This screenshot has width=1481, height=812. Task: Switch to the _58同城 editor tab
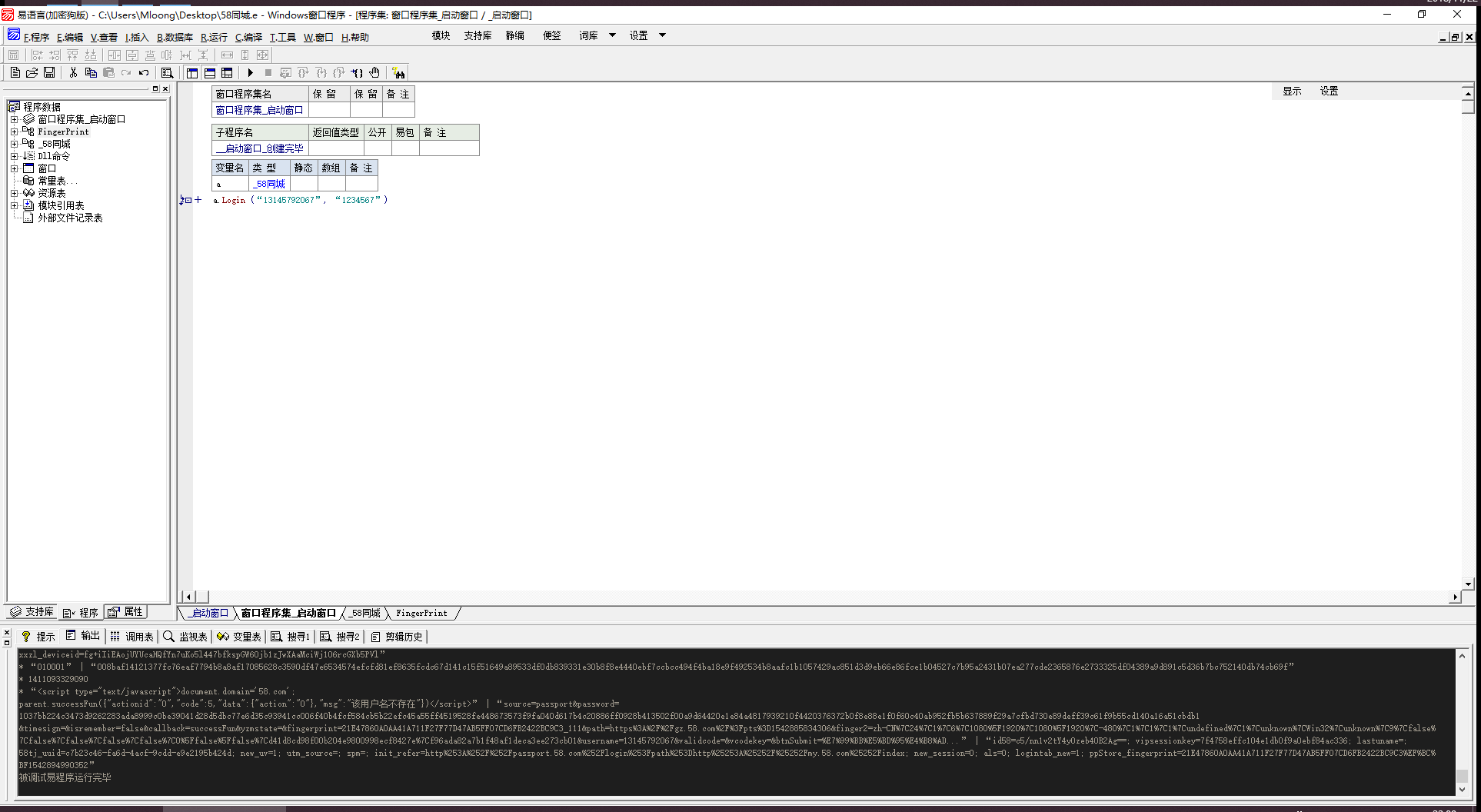pos(364,613)
